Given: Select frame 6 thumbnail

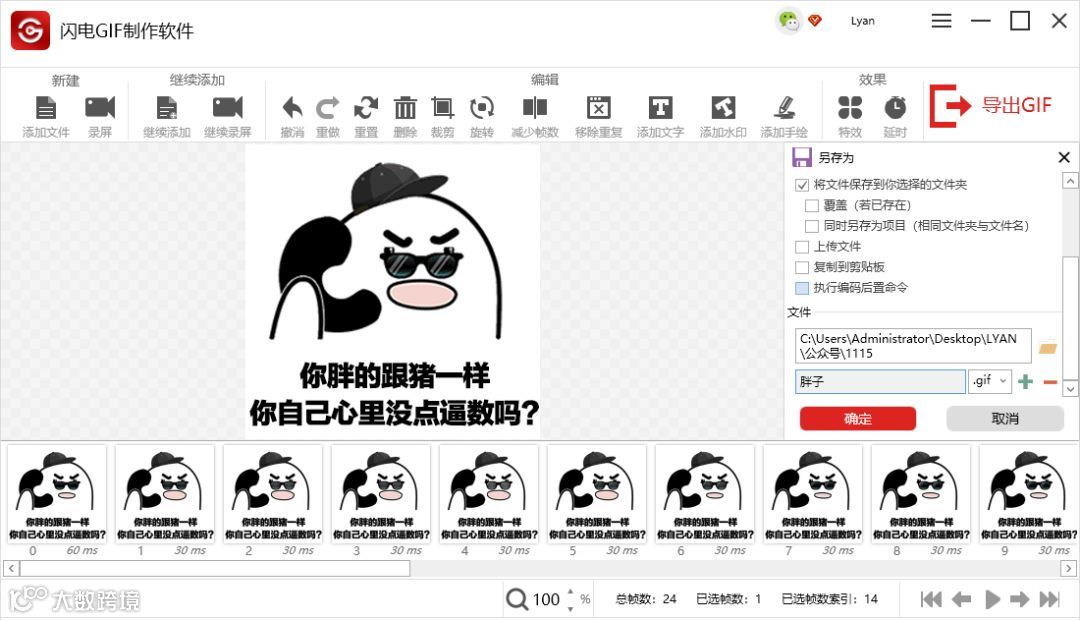Looking at the screenshot, I should (705, 493).
